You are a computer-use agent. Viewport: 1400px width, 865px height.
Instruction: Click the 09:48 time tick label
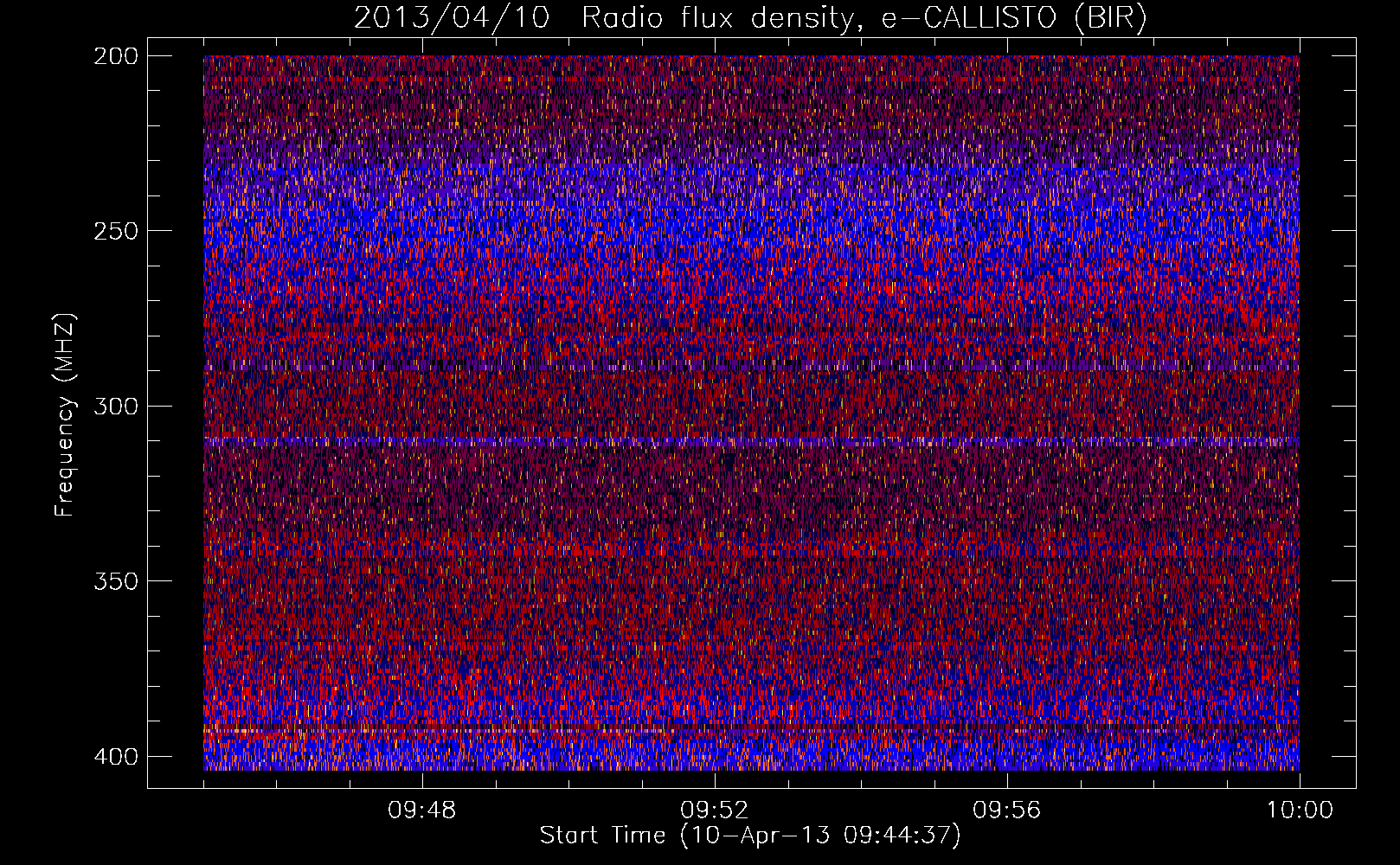click(422, 811)
